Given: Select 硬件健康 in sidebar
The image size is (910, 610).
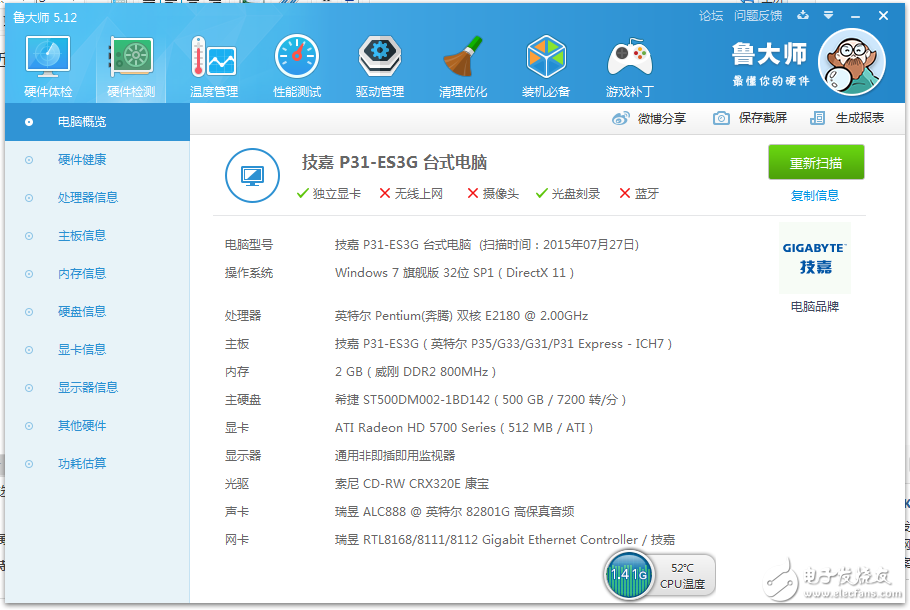Looking at the screenshot, I should click(98, 160).
